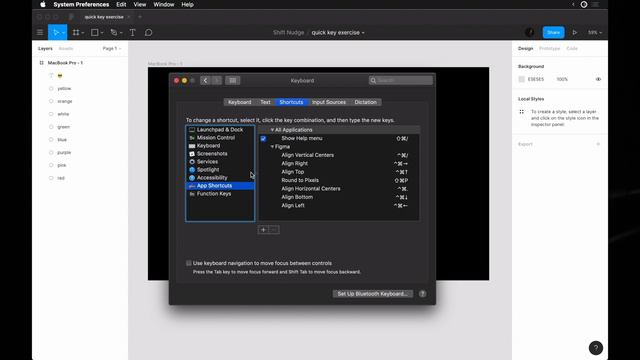Switch to the Prototype tab
The height and width of the screenshot is (360, 640).
(x=549, y=49)
